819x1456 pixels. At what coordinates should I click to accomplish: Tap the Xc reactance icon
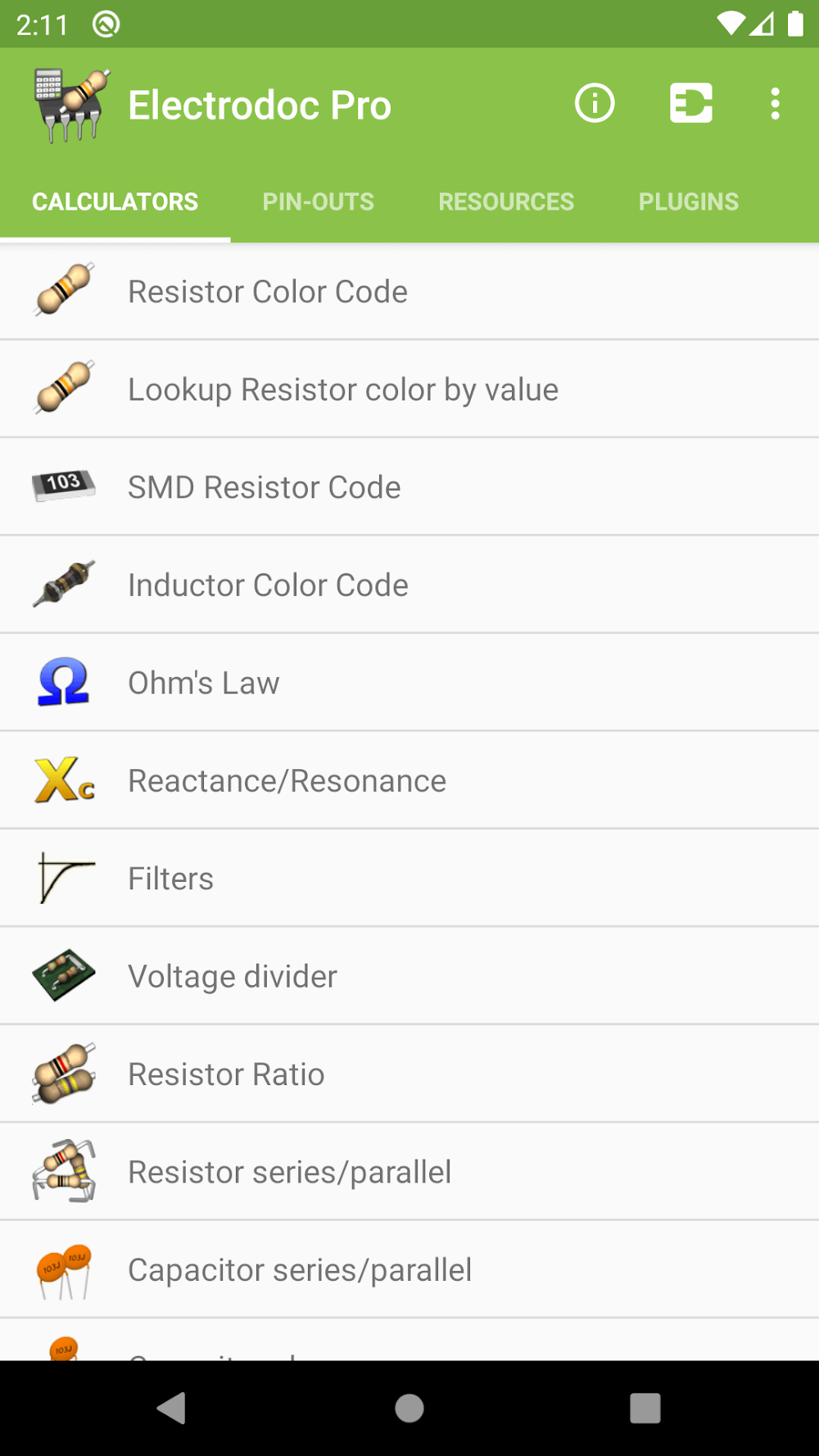(64, 780)
